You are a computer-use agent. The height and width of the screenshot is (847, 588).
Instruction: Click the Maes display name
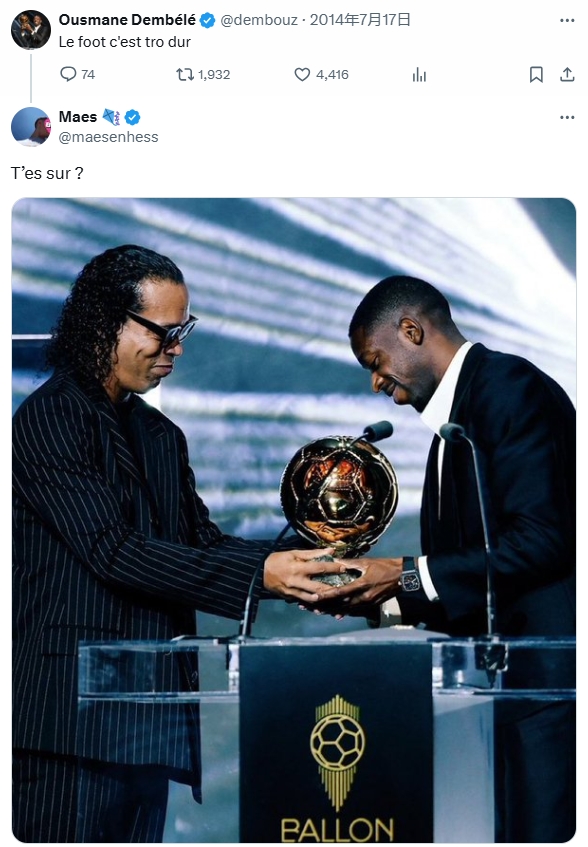[x=78, y=117]
